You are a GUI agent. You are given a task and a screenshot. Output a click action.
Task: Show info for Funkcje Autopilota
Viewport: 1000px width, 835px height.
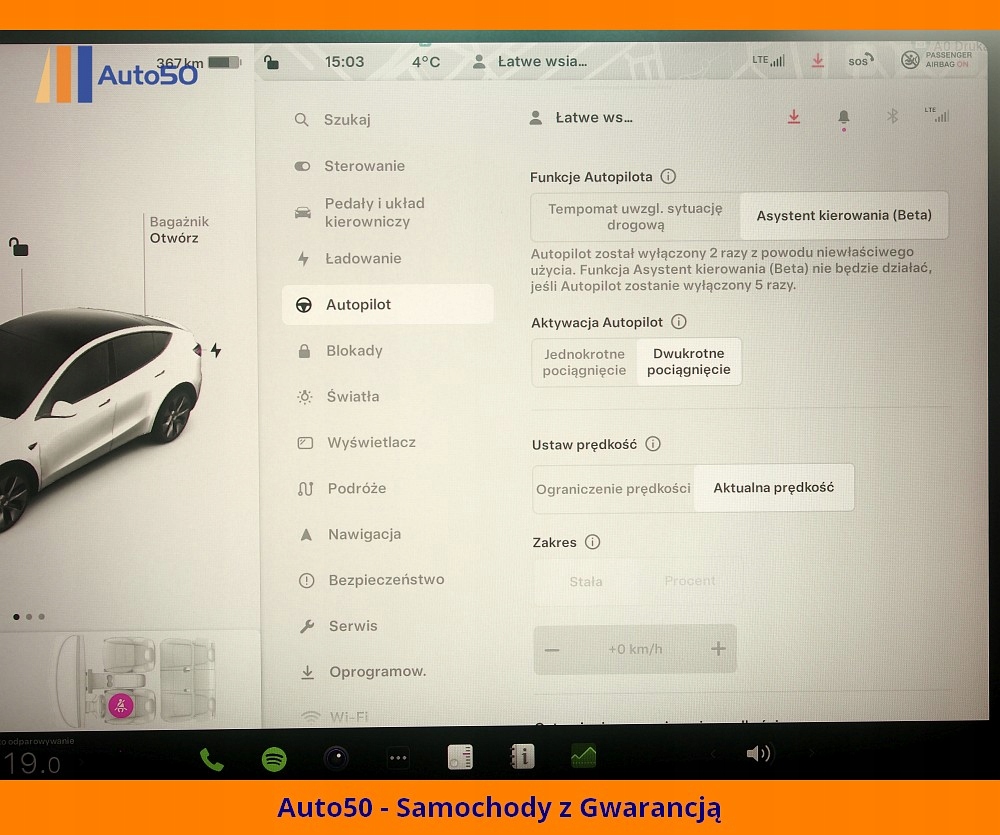(x=668, y=176)
